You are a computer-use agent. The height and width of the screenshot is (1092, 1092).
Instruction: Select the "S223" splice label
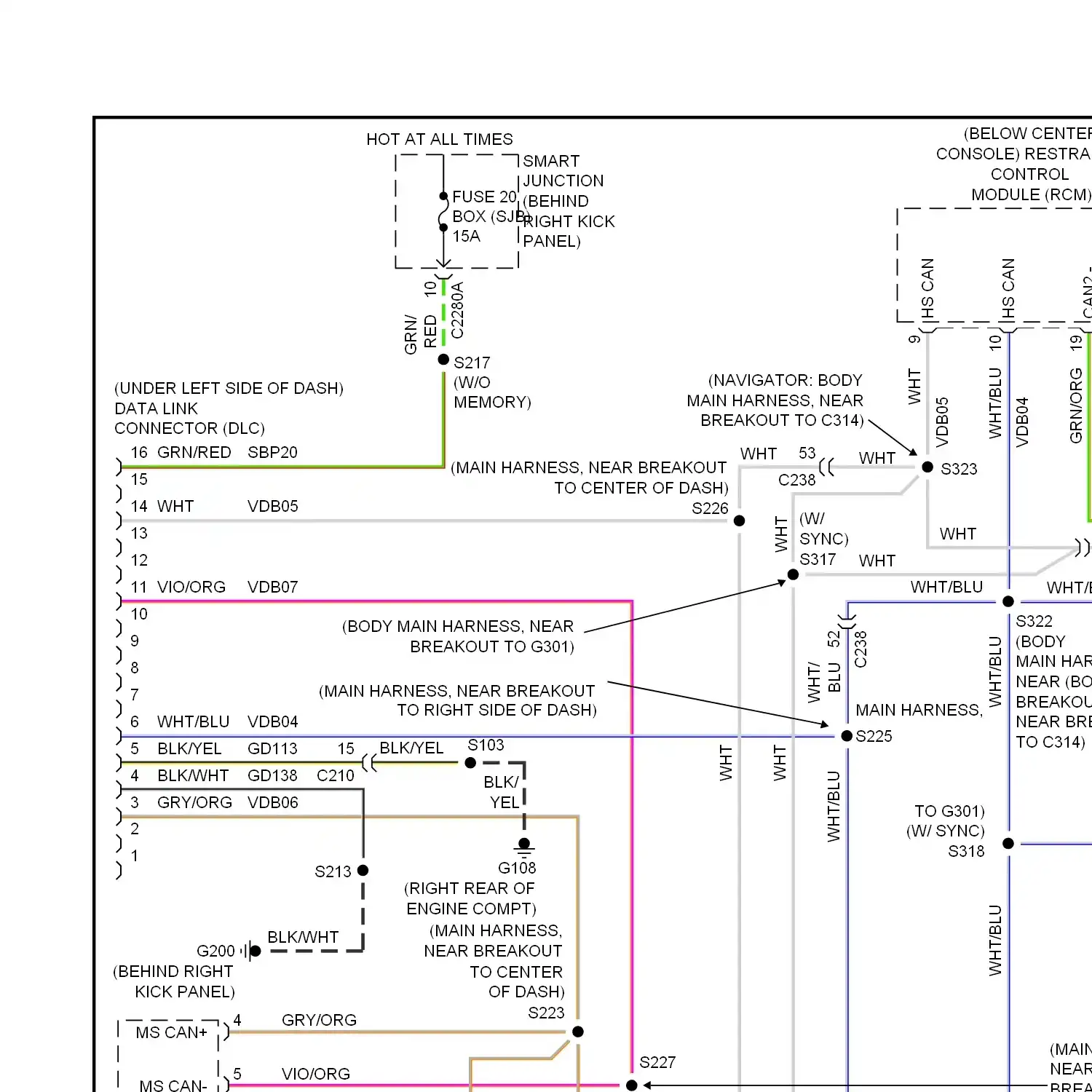pyautogui.click(x=546, y=1013)
